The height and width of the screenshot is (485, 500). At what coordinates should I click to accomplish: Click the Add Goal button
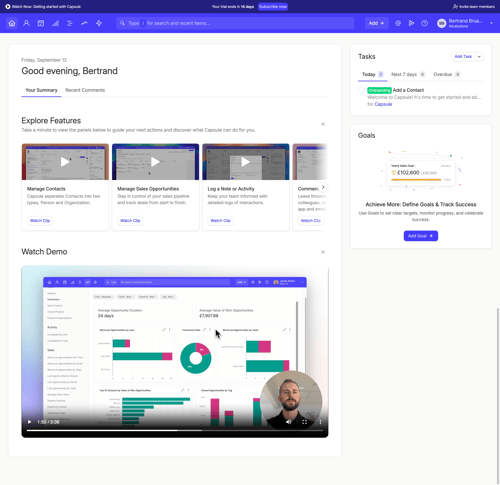(421, 236)
